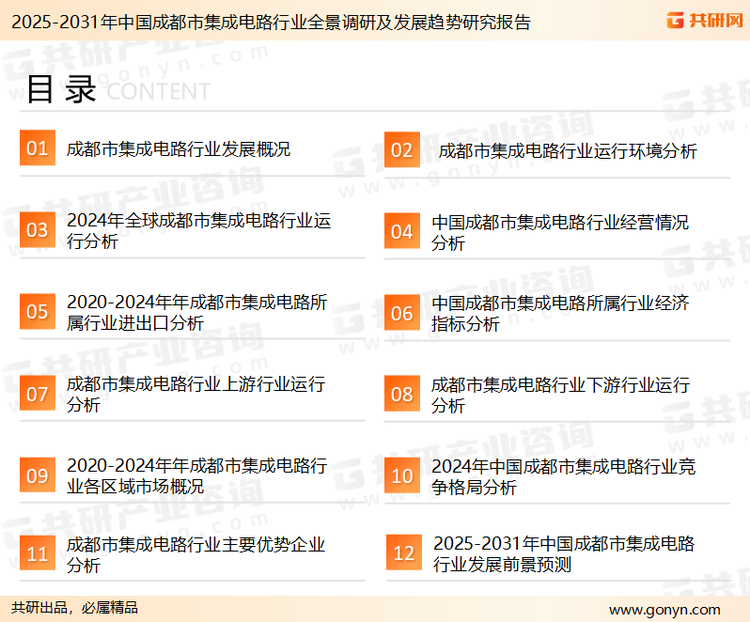Select the orange 09 number badge
The image size is (750, 622).
click(x=37, y=475)
